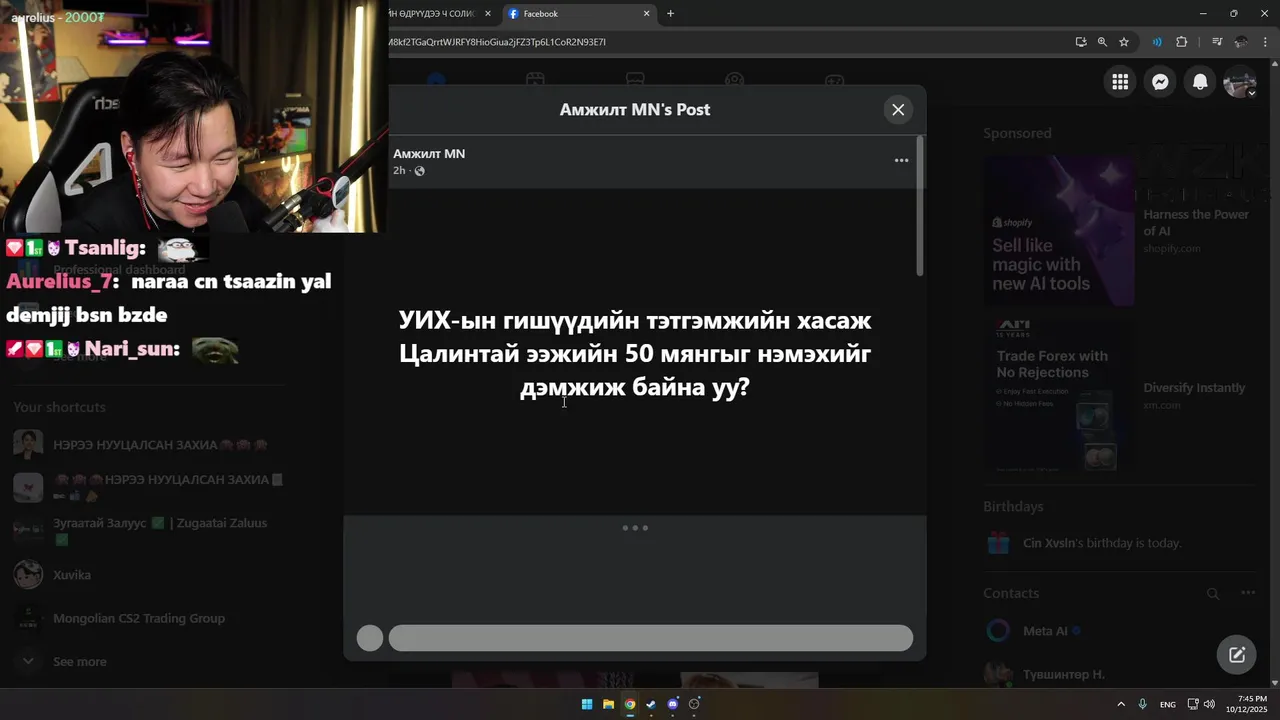Image resolution: width=1280 pixels, height=720 pixels.
Task: Click the Sponsored heading text
Action: (1017, 134)
